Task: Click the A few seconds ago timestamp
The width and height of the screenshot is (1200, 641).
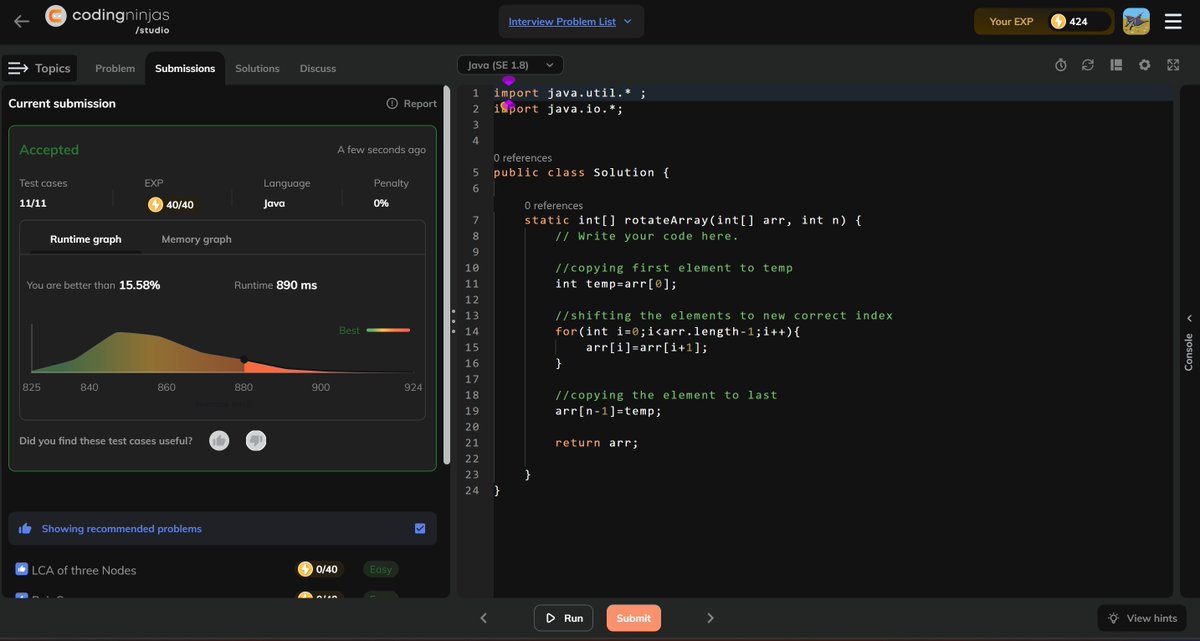Action: tap(381, 150)
